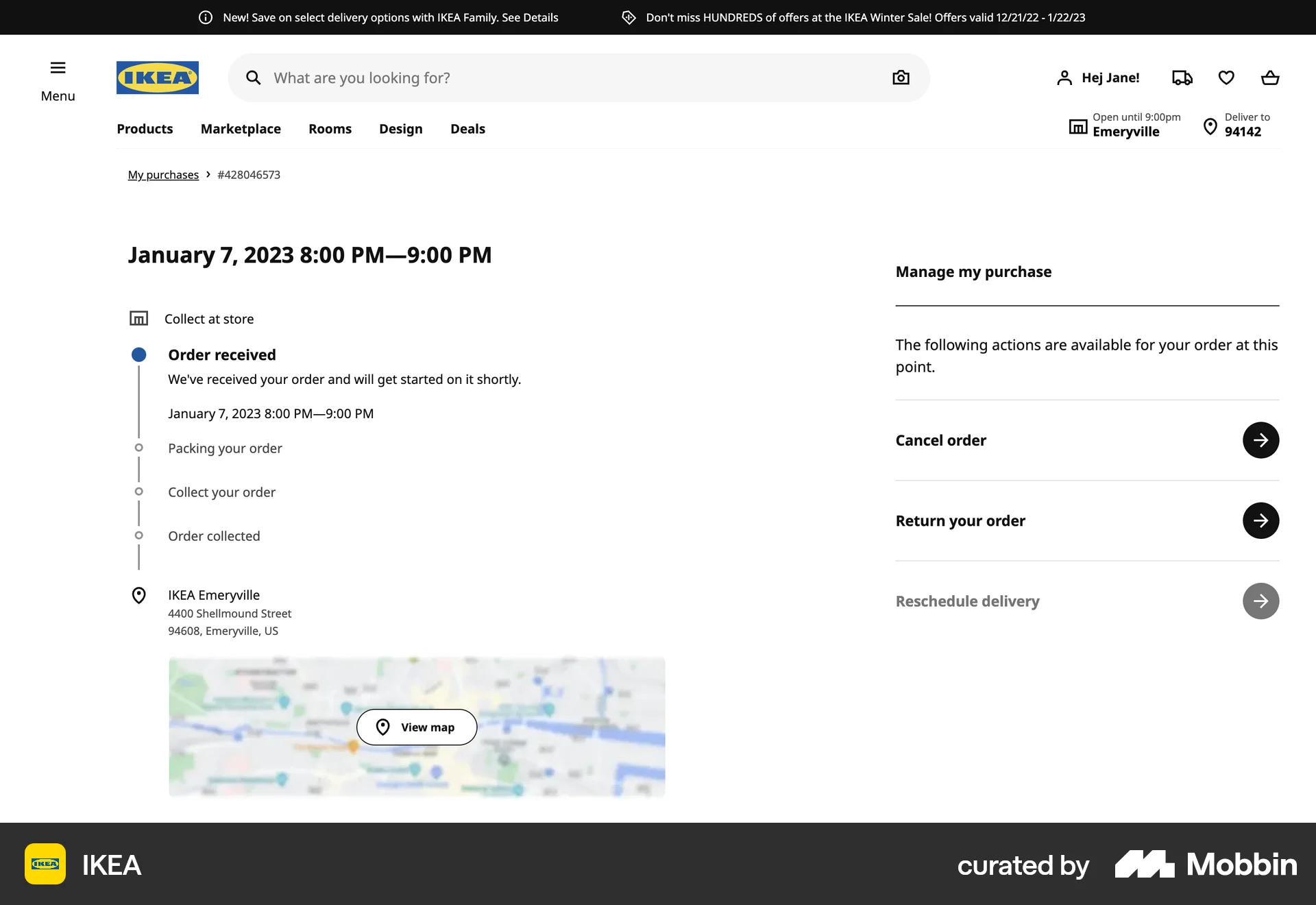The image size is (1316, 905).
Task: Open the heart favorites icon
Action: point(1226,77)
